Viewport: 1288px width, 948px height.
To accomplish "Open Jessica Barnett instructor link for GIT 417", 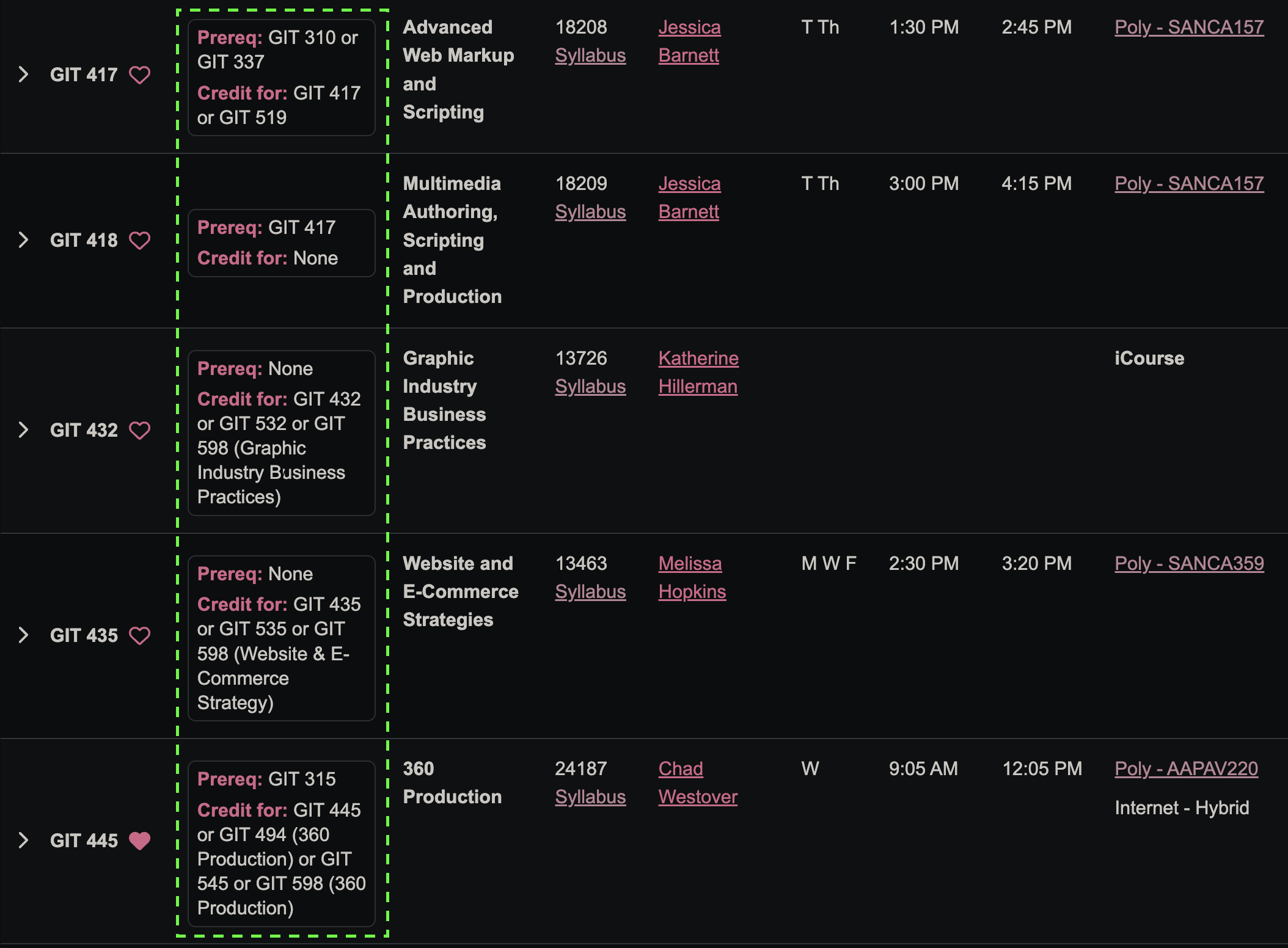I will (689, 42).
